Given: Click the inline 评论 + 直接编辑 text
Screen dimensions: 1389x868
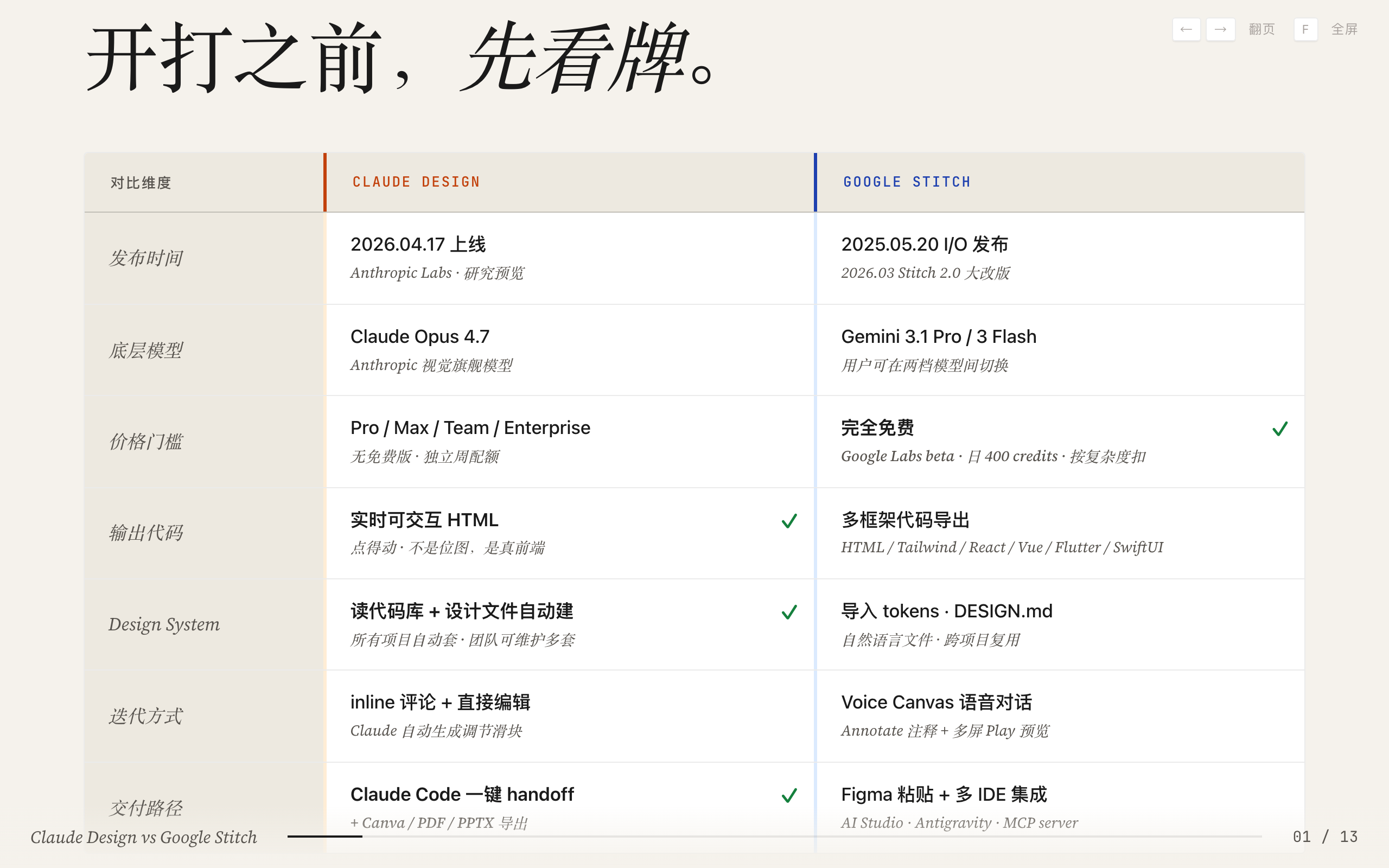Looking at the screenshot, I should 441,702.
